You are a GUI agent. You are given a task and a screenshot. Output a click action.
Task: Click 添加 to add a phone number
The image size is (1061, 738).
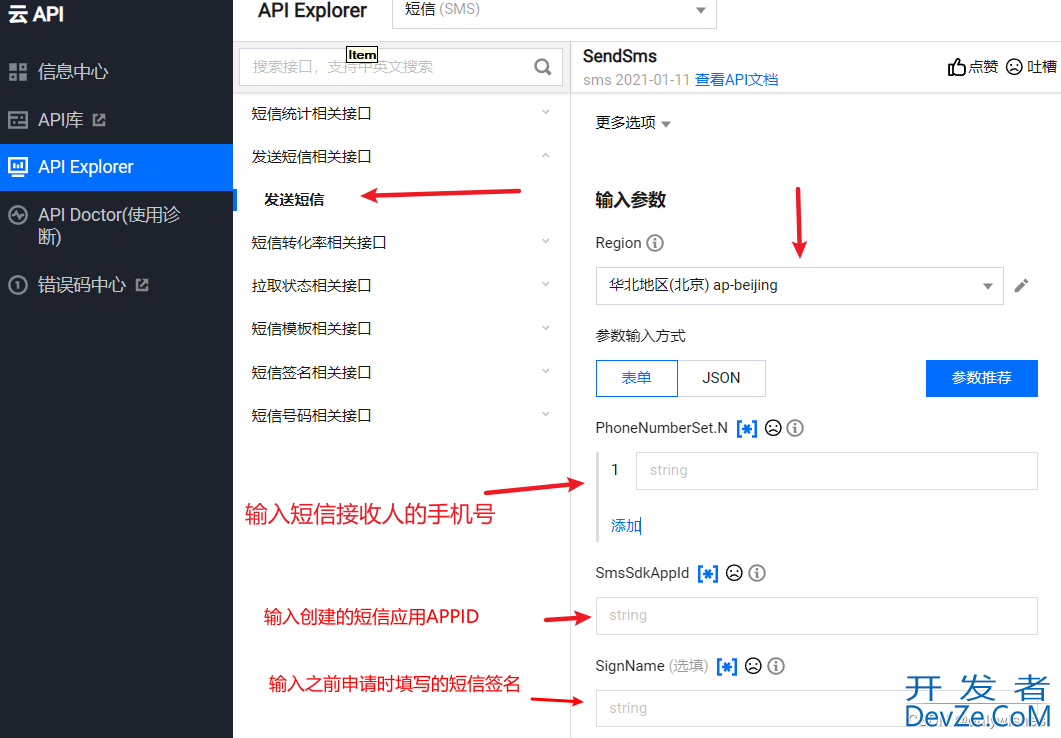[625, 526]
